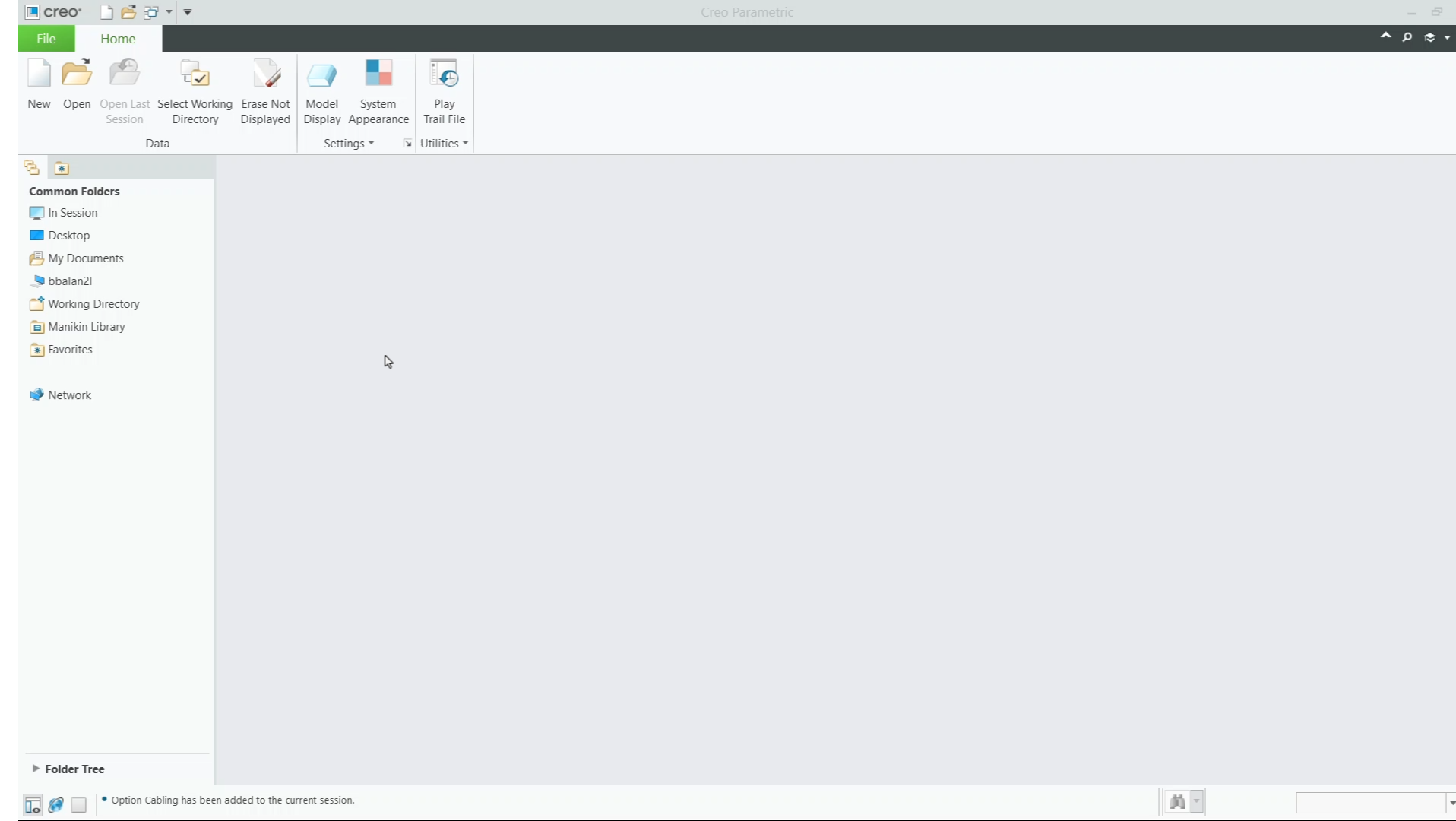The height and width of the screenshot is (821, 1456).
Task: Switch to Common Folders navigator tab icon
Action: 31,167
